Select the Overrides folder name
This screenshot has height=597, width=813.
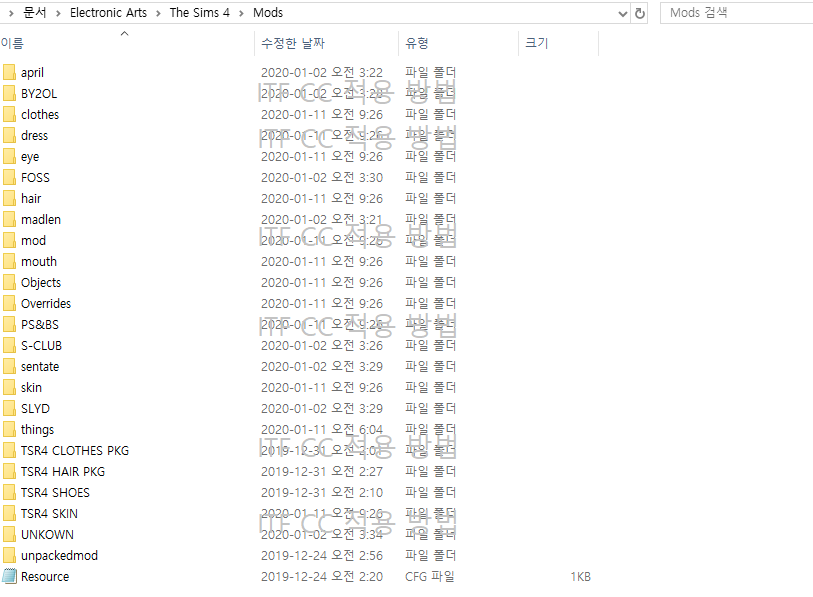[x=46, y=303]
